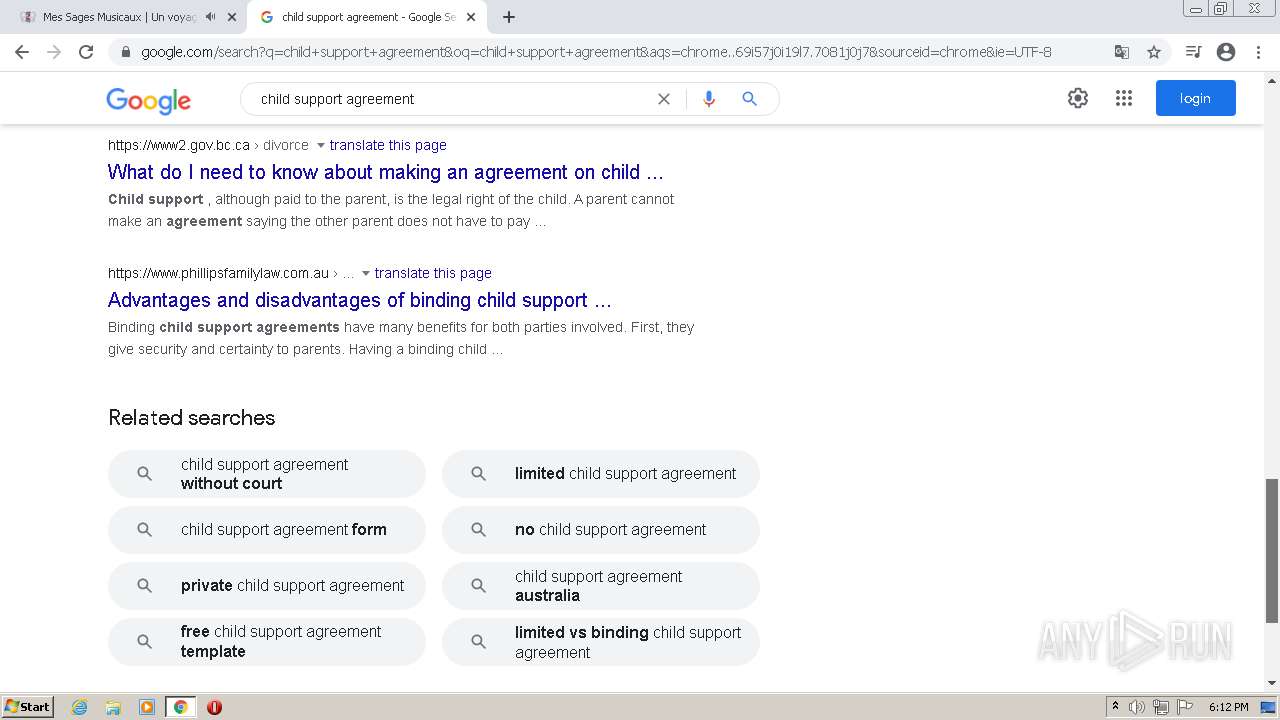This screenshot has width=1280, height=720.
Task: Open the Google apps grid icon
Action: point(1124,98)
